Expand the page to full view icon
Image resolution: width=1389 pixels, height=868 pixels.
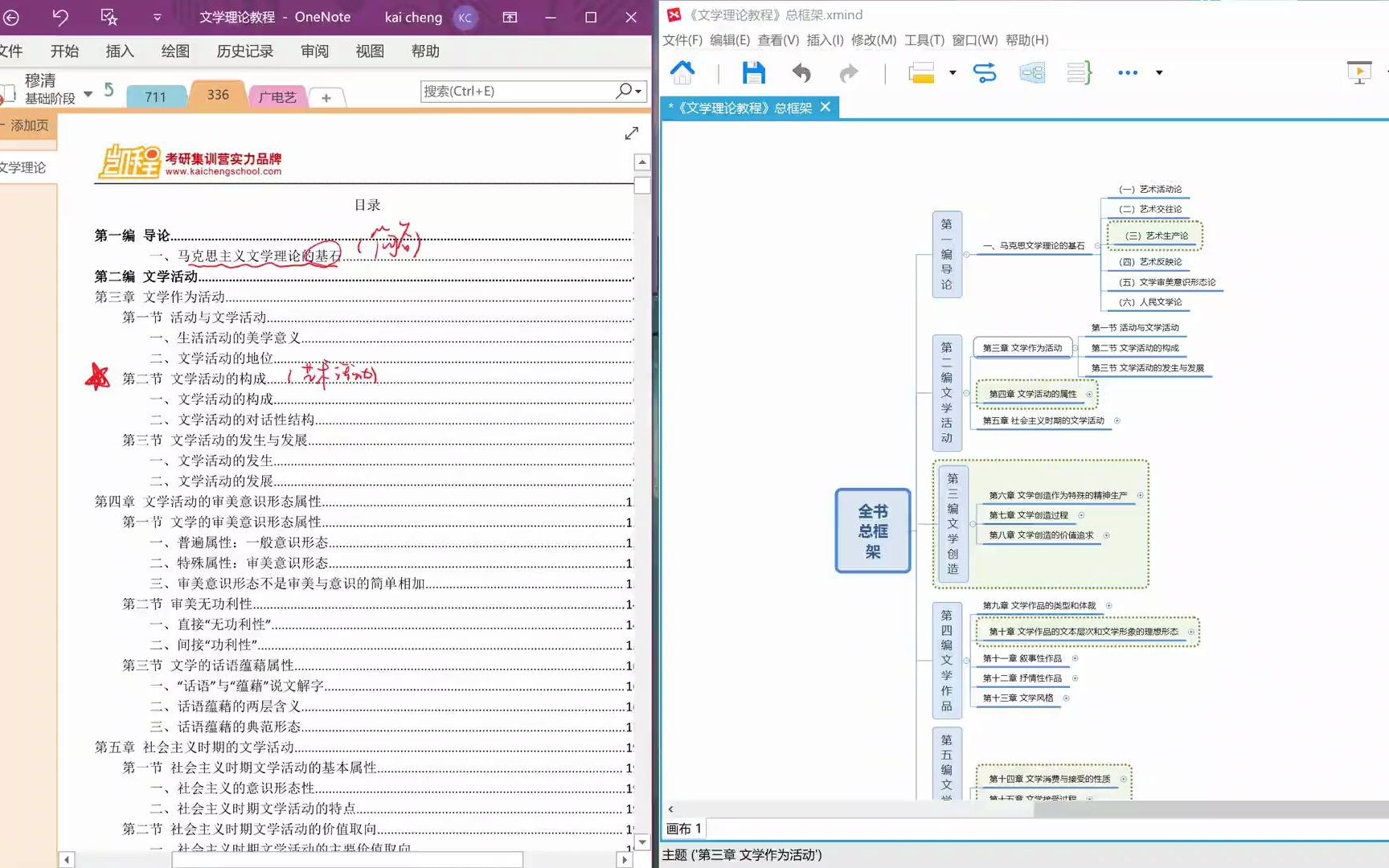(x=632, y=133)
